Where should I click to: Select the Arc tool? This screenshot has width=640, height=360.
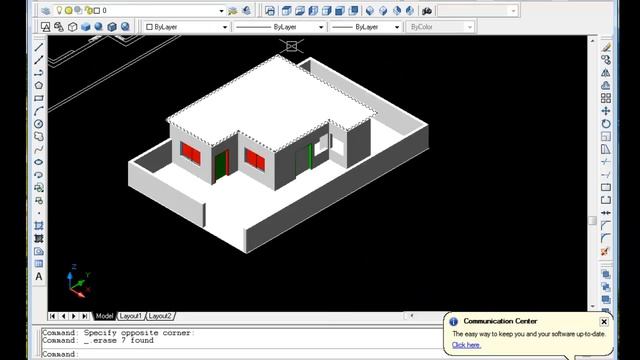[39, 111]
